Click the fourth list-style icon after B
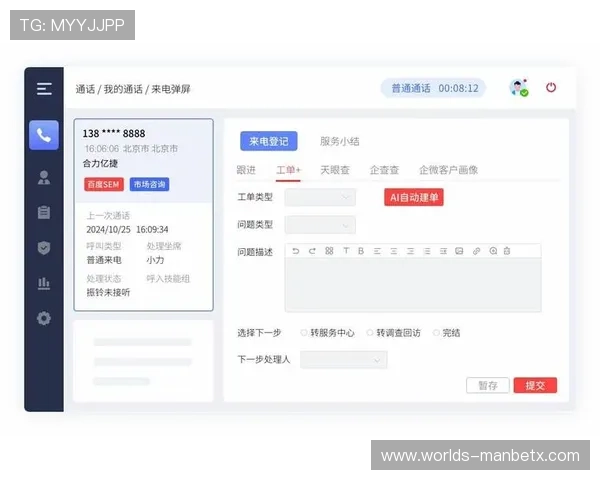The height and width of the screenshot is (480, 600). 427,251
